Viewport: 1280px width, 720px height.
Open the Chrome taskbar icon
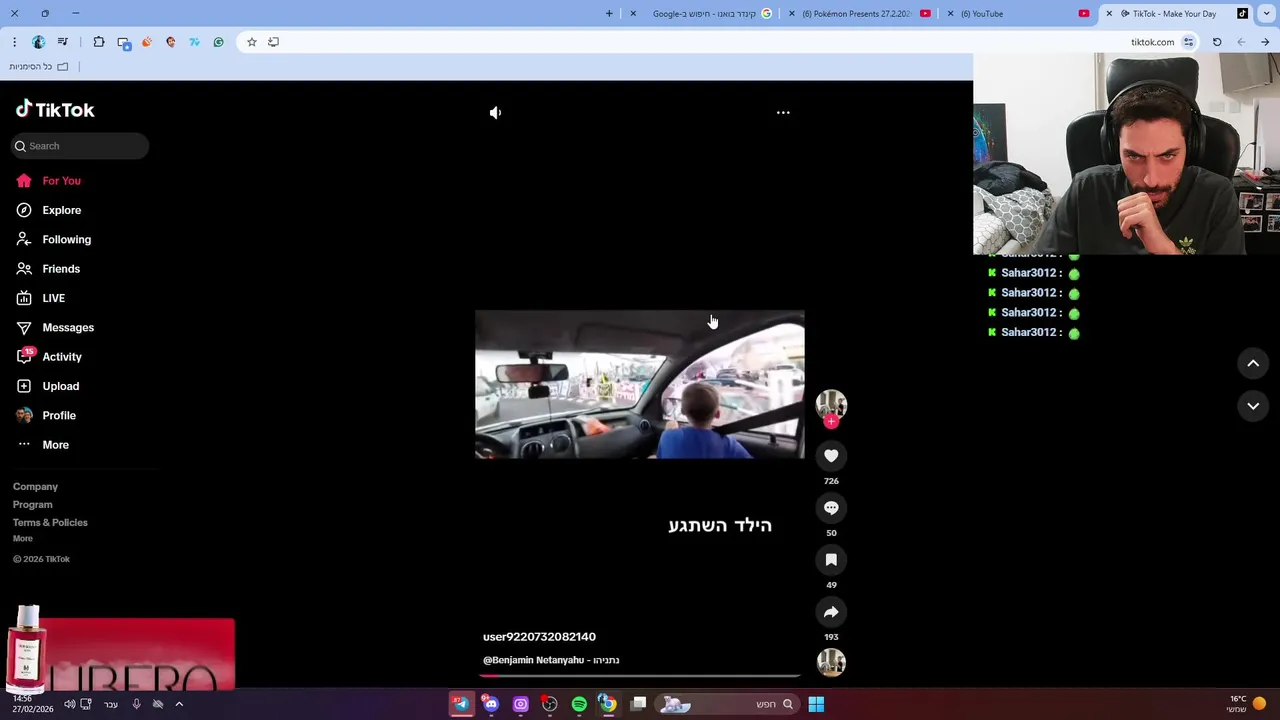[x=608, y=705]
